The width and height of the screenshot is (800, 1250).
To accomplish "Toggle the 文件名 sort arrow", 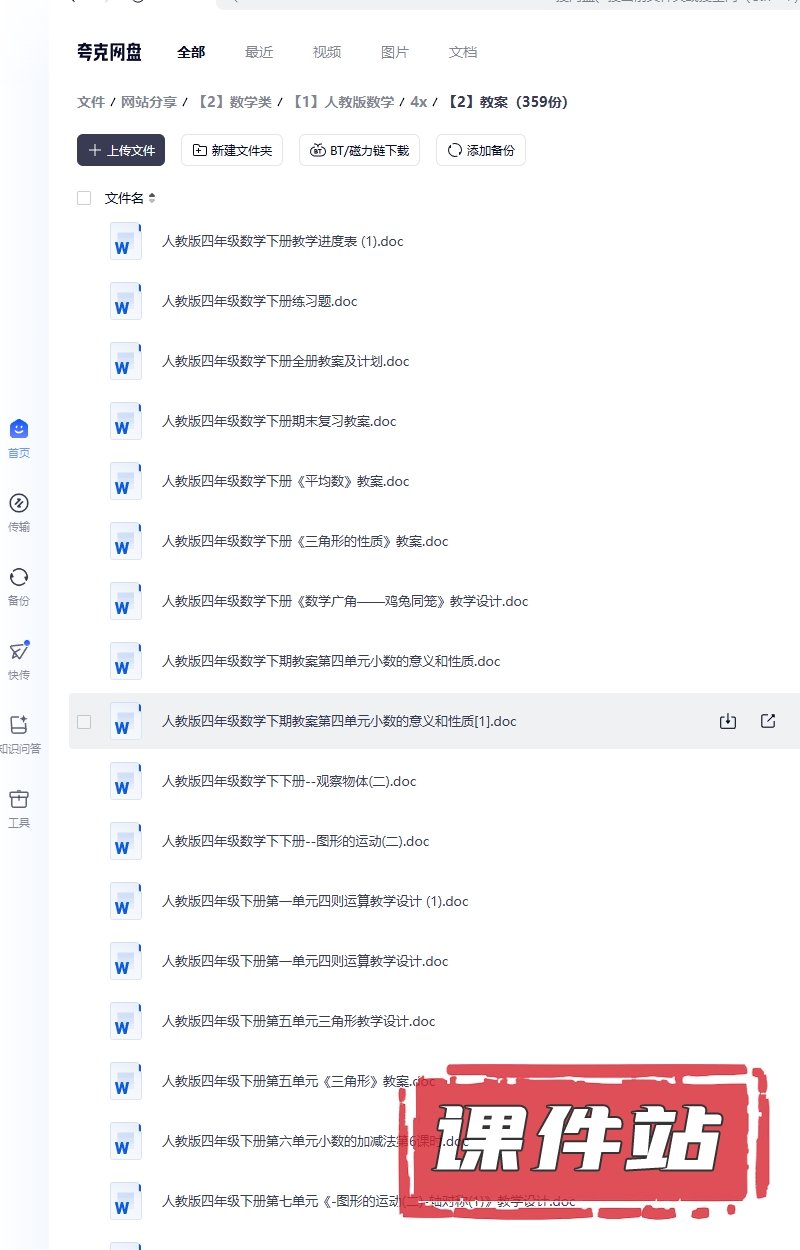I will 152,198.
